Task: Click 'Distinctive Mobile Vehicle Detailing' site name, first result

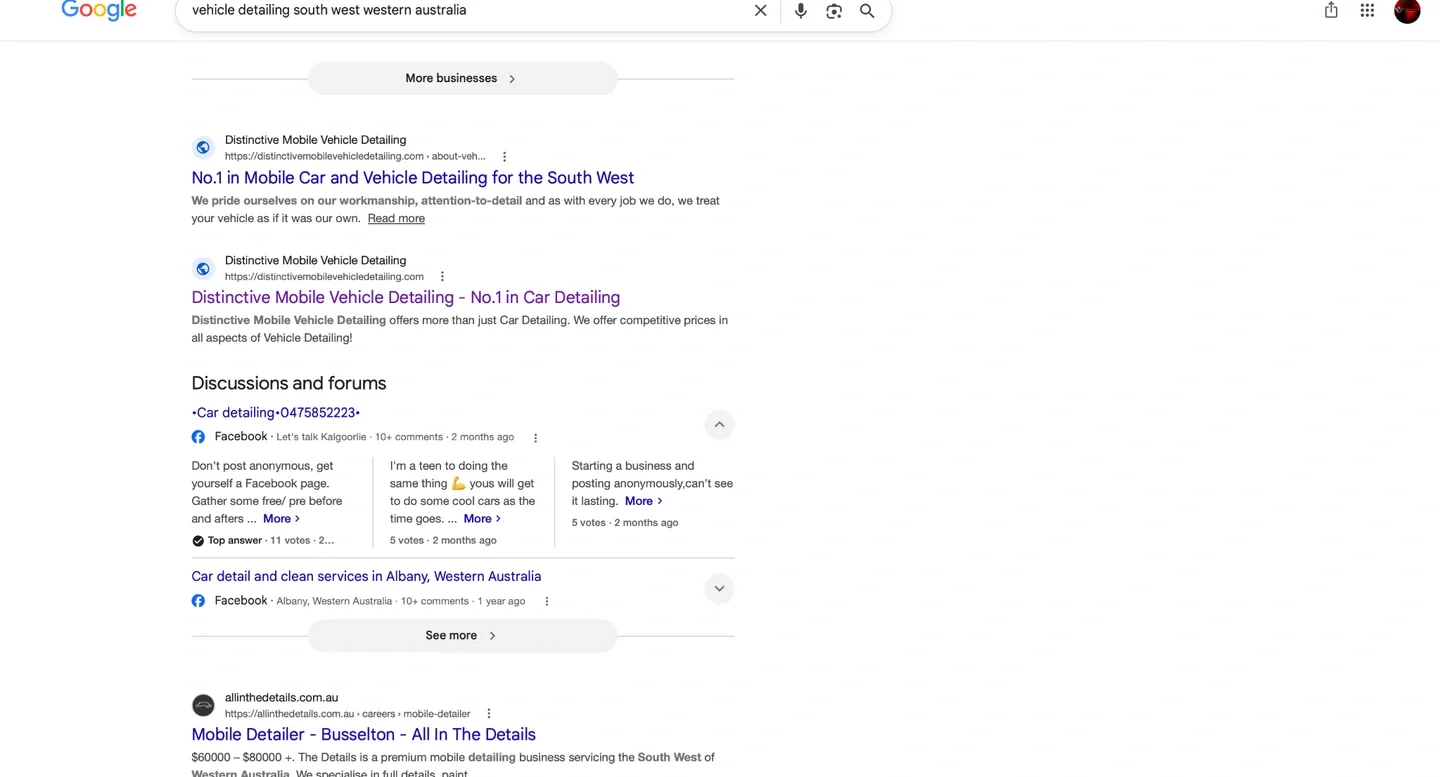Action: pos(315,140)
